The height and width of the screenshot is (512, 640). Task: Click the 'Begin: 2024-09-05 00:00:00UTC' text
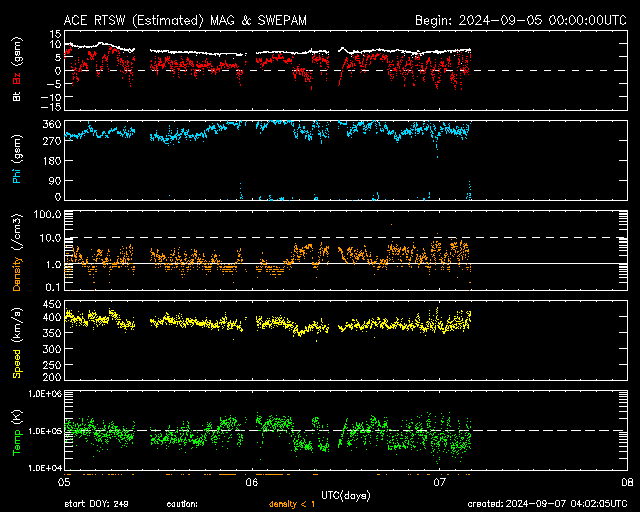(x=520, y=20)
